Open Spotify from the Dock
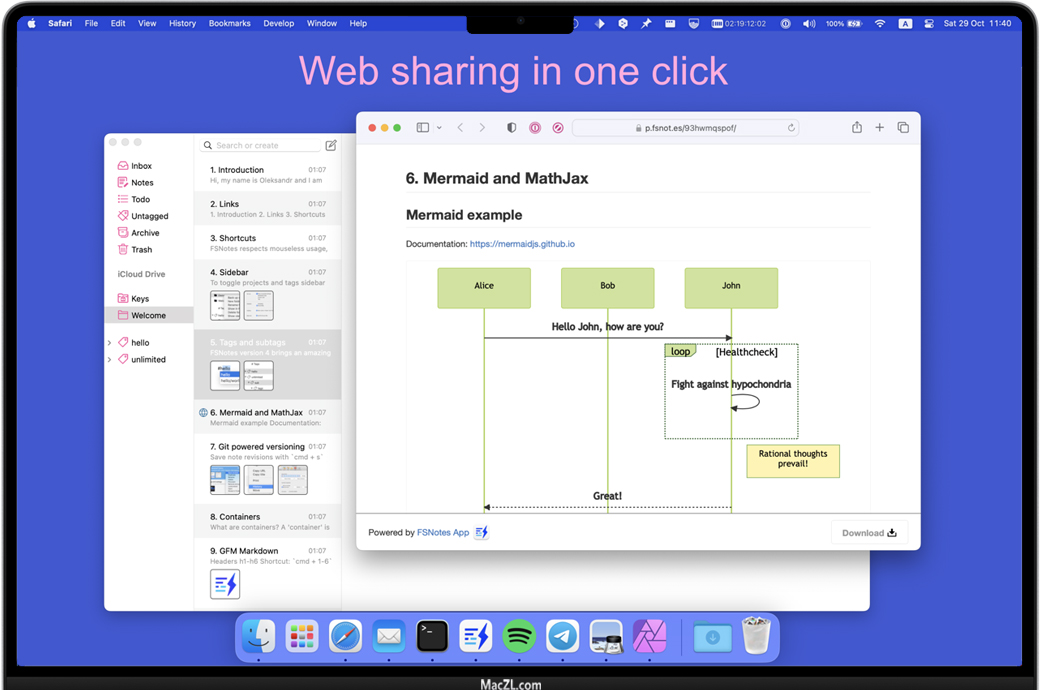The image size is (1040, 690). 519,636
